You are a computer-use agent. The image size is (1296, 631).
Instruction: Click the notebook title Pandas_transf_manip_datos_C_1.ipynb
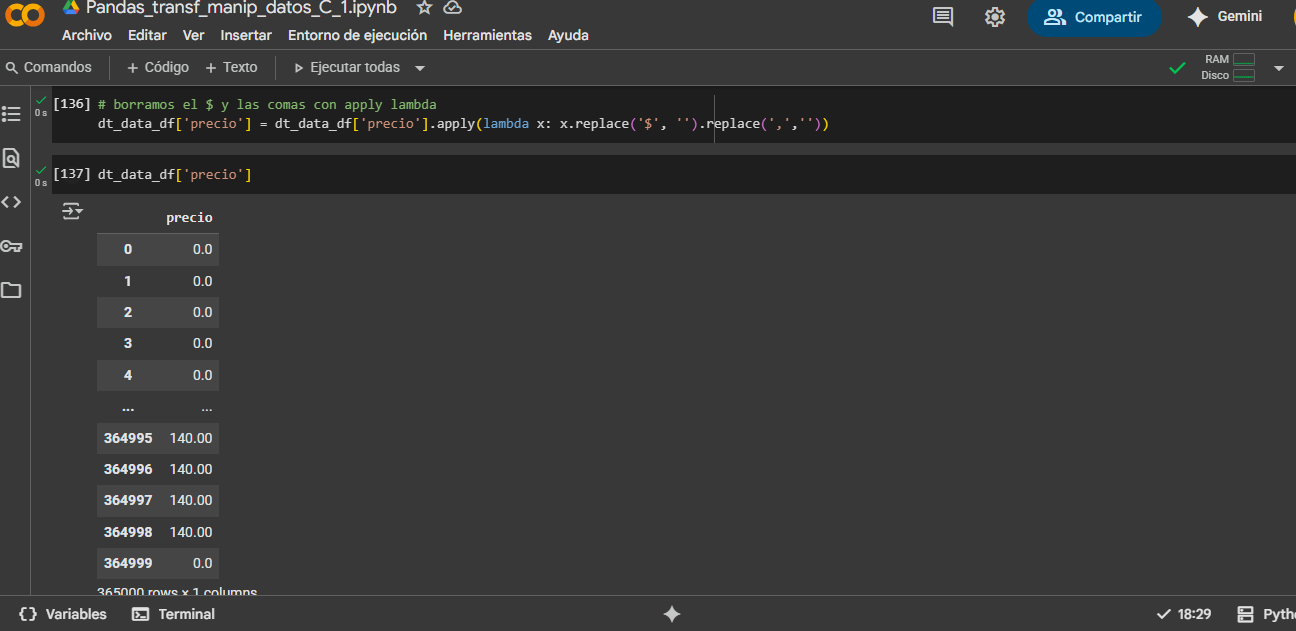click(241, 8)
